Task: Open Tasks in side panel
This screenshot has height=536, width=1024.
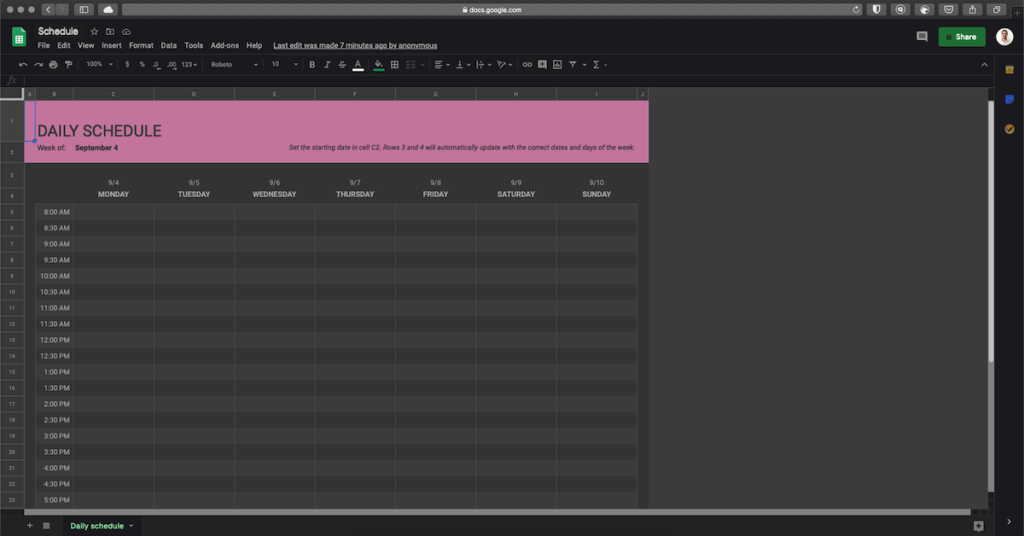Action: pos(1009,129)
